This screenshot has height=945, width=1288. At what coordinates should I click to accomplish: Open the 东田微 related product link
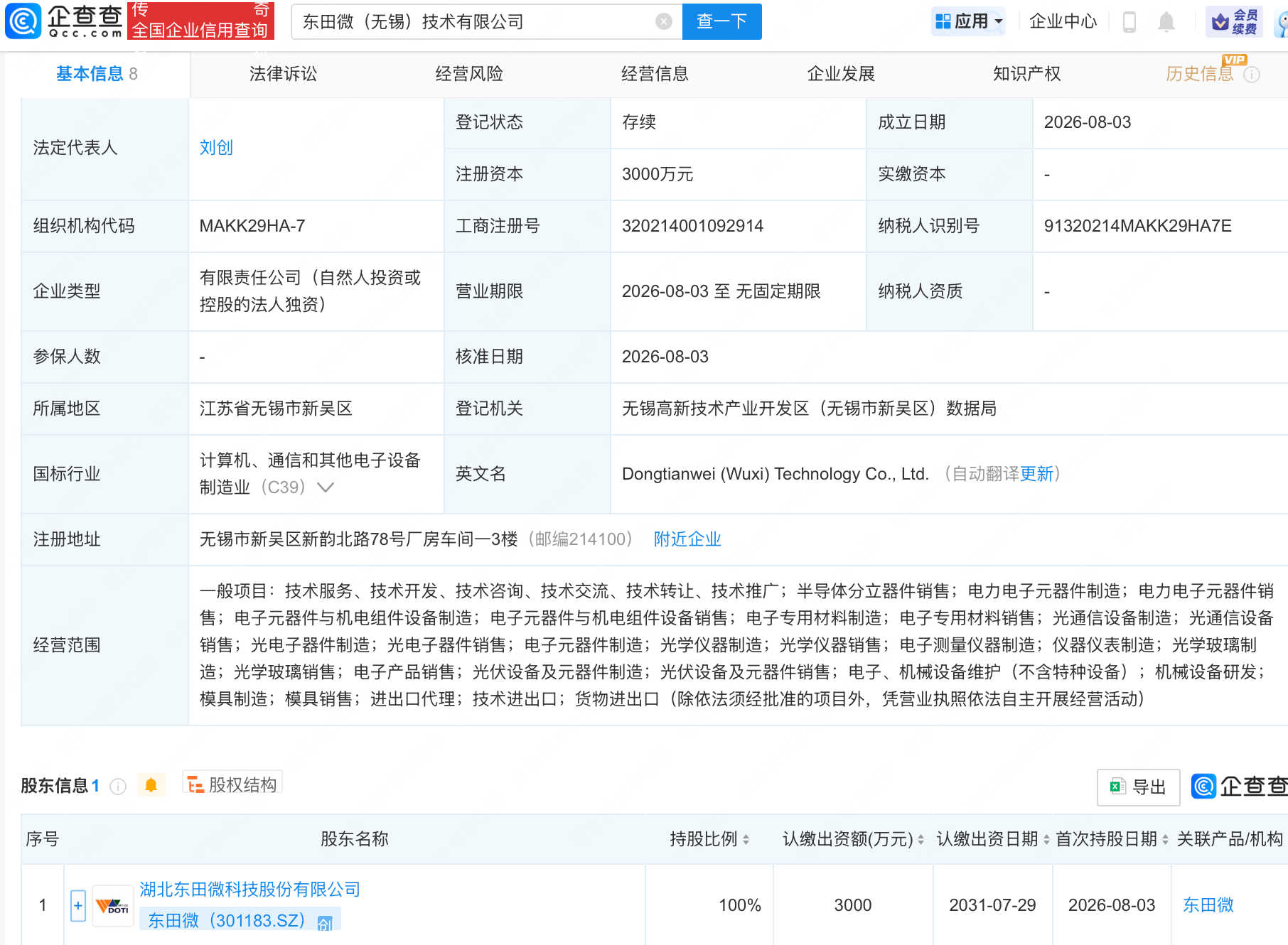coord(1208,905)
